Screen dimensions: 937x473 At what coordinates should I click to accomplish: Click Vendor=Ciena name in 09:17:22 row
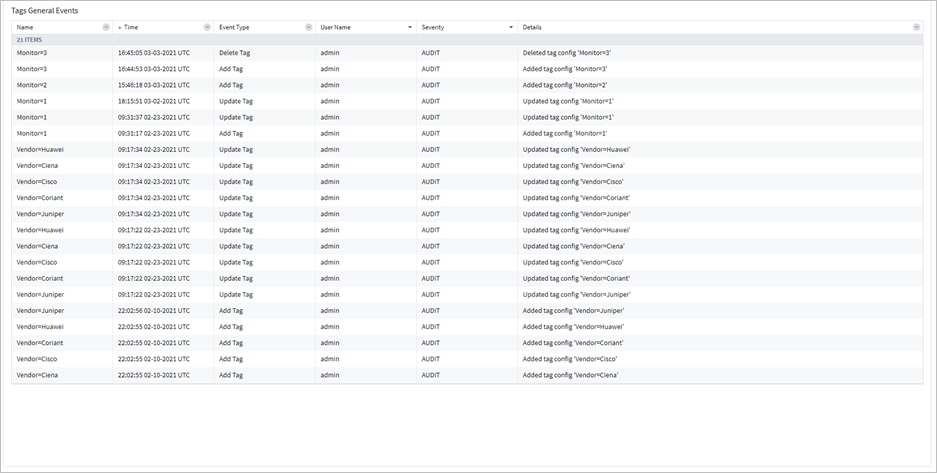tap(37, 246)
